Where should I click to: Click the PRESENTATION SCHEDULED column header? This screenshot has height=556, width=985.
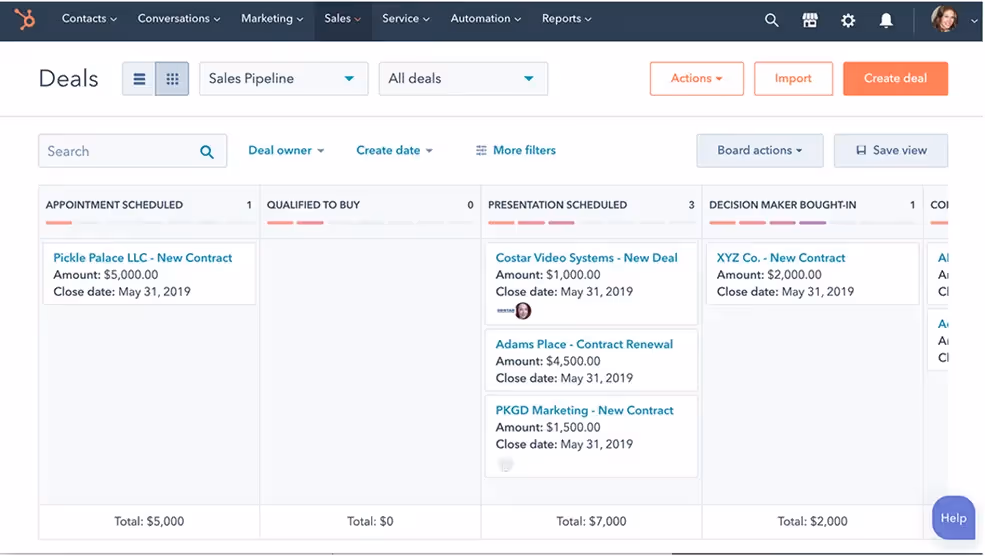pyautogui.click(x=557, y=205)
